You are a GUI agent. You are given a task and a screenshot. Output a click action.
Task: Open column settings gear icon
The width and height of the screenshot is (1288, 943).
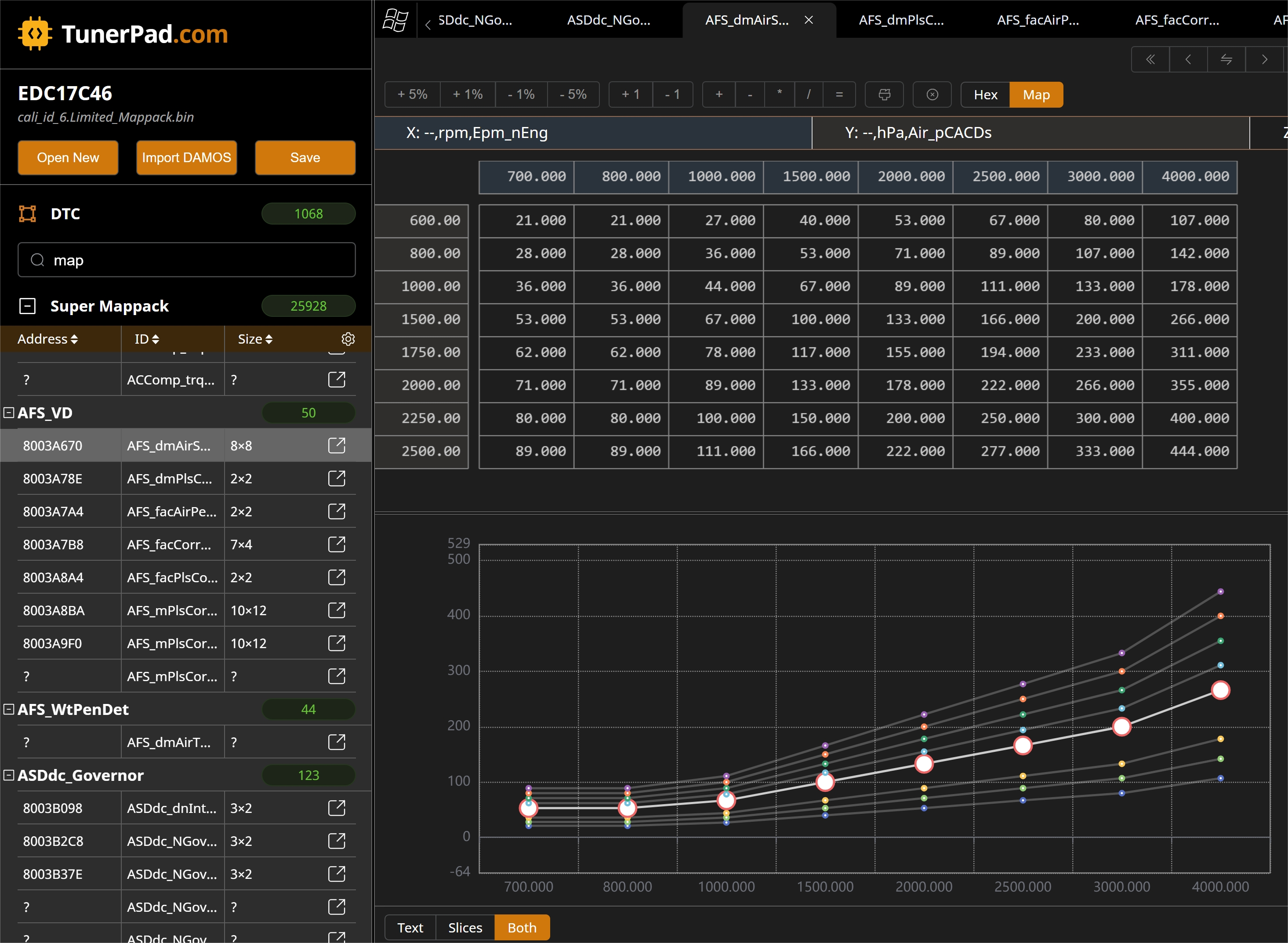348,339
